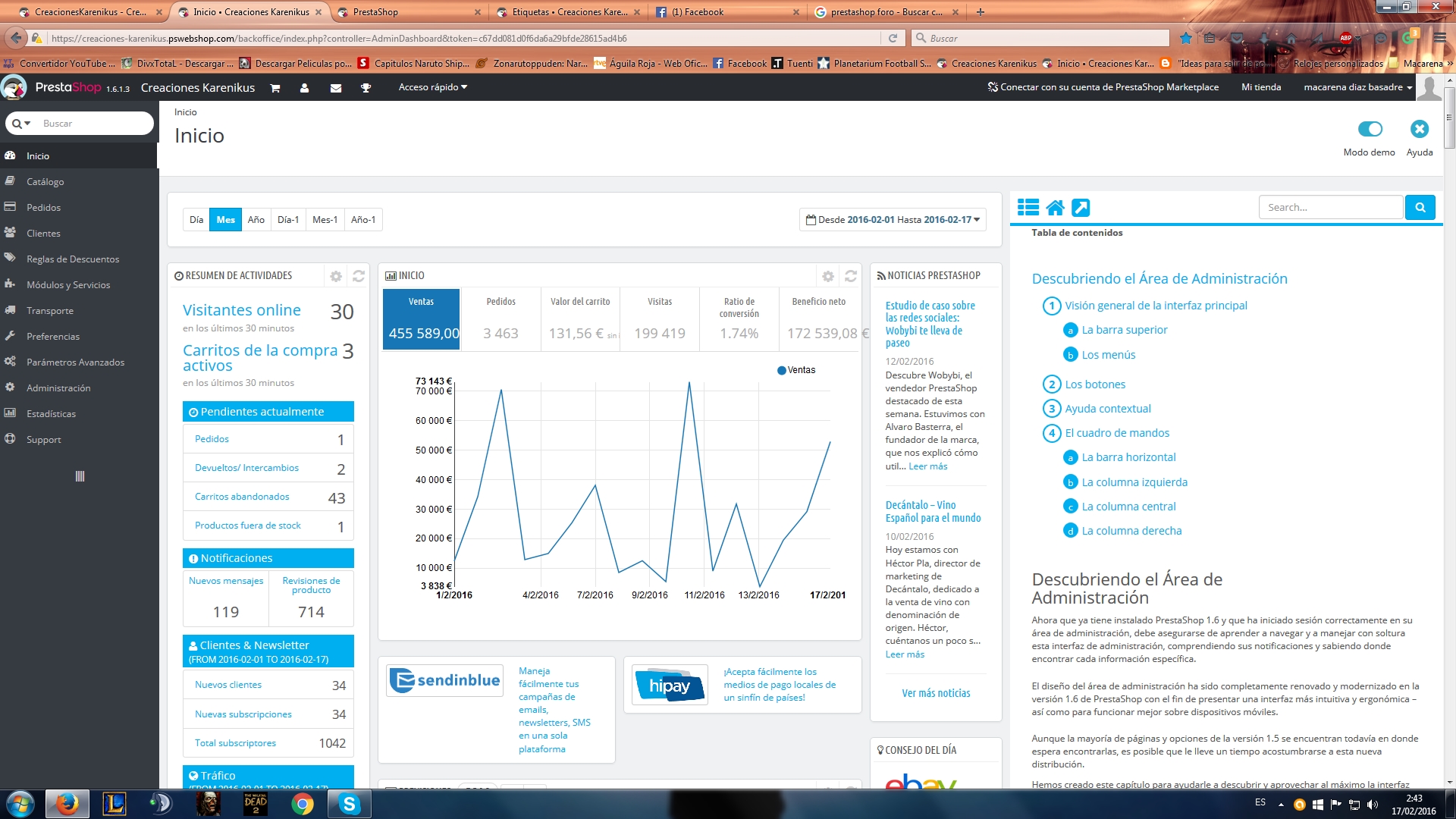Open the date range Desde/Hasta picker
Viewport: 1456px width, 819px height.
[x=893, y=220]
